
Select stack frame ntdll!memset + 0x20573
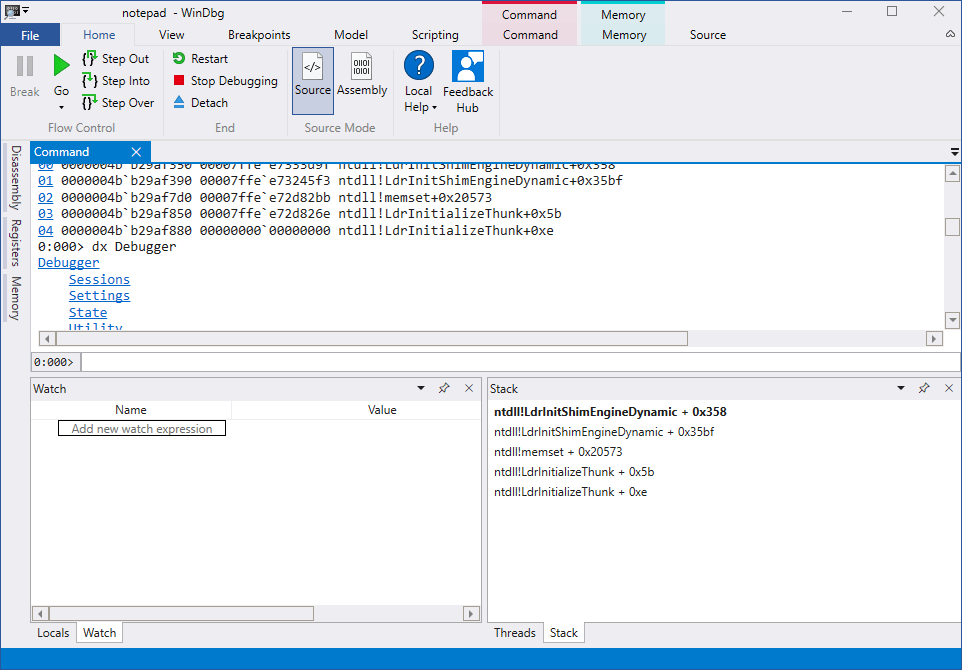558,452
